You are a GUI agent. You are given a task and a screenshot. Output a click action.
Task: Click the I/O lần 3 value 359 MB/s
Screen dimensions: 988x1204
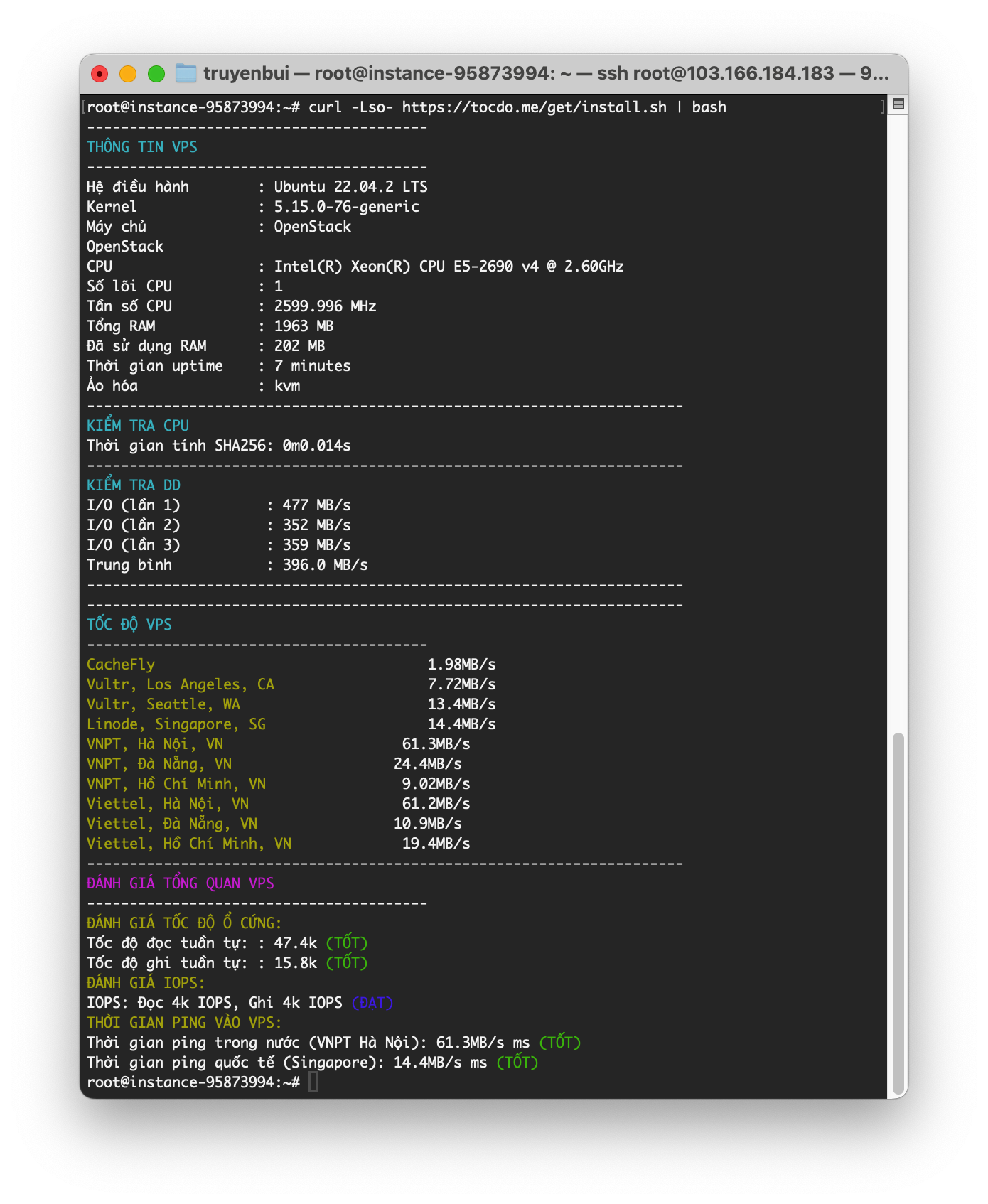click(x=317, y=545)
